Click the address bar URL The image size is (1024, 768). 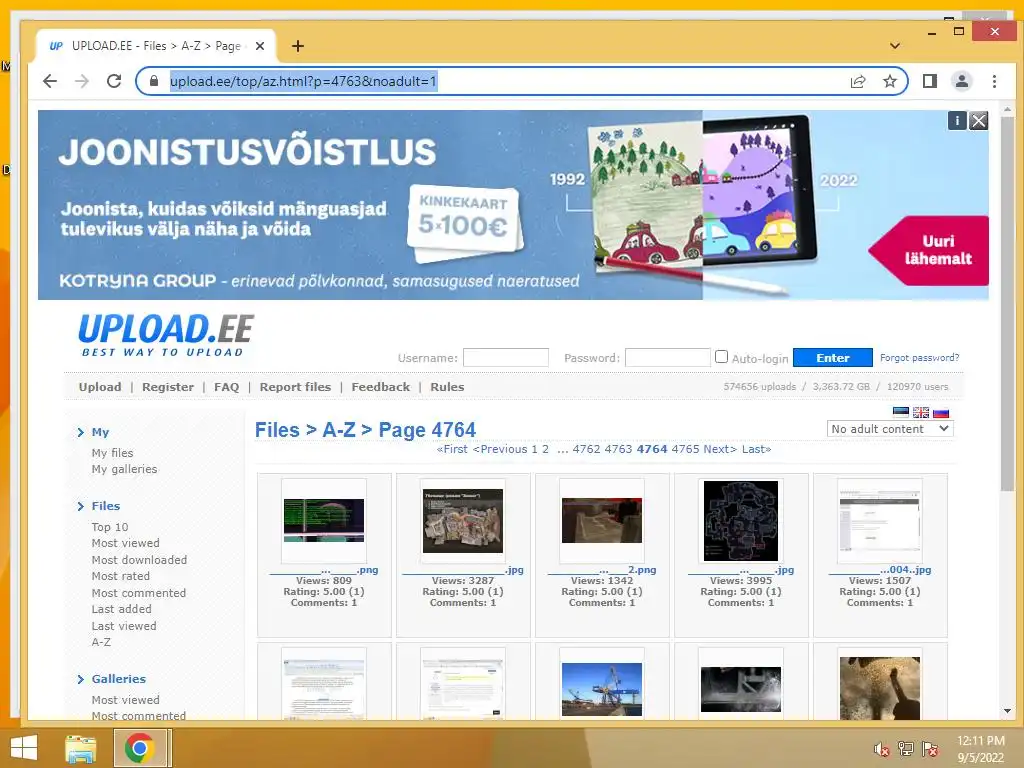click(x=303, y=81)
